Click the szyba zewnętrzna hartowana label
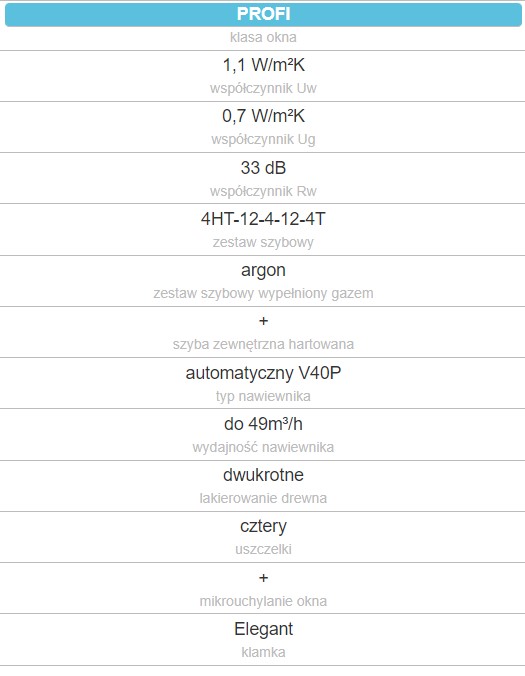The height and width of the screenshot is (676, 525). point(263,344)
